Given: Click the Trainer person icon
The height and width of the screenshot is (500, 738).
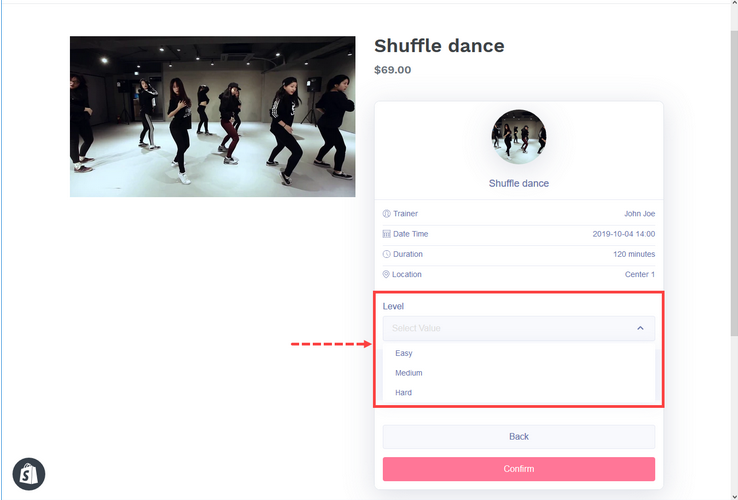Looking at the screenshot, I should click(386, 214).
